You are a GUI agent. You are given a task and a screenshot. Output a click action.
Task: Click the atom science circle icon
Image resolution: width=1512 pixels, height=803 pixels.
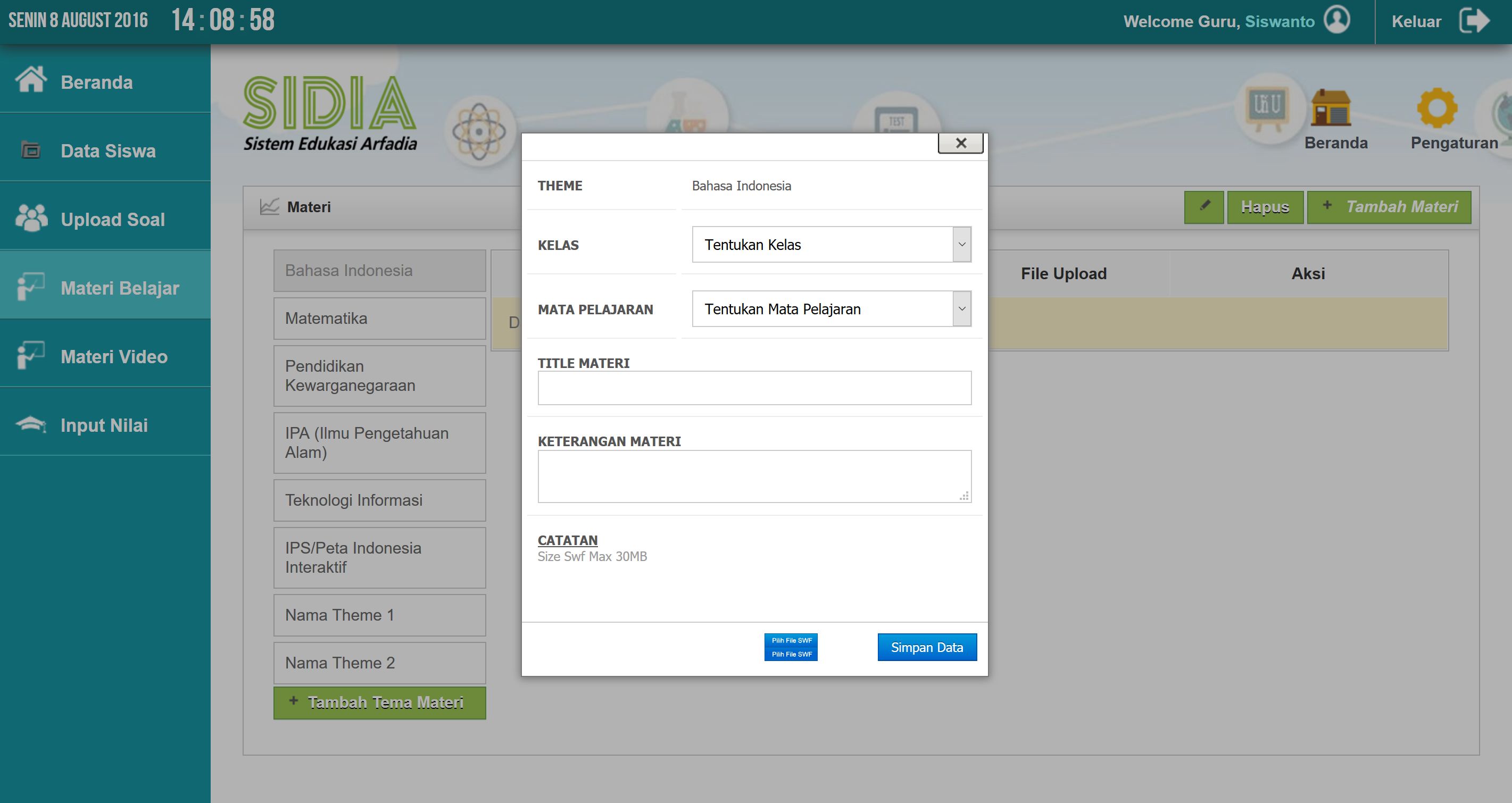tap(479, 131)
